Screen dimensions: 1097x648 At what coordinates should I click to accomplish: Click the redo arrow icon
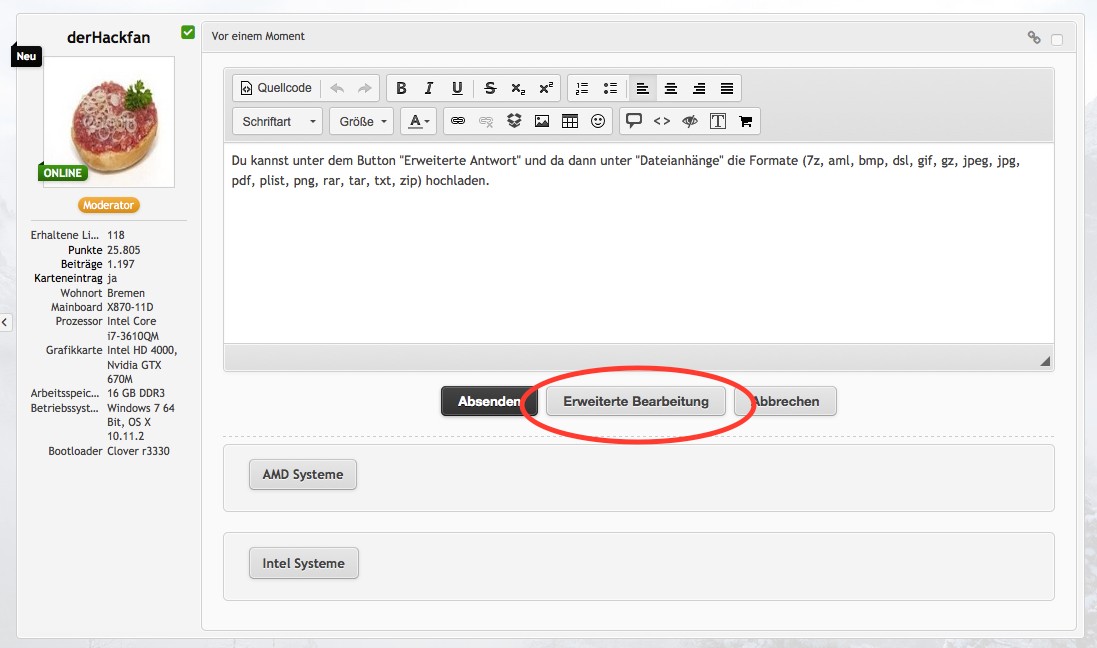pyautogui.click(x=365, y=88)
